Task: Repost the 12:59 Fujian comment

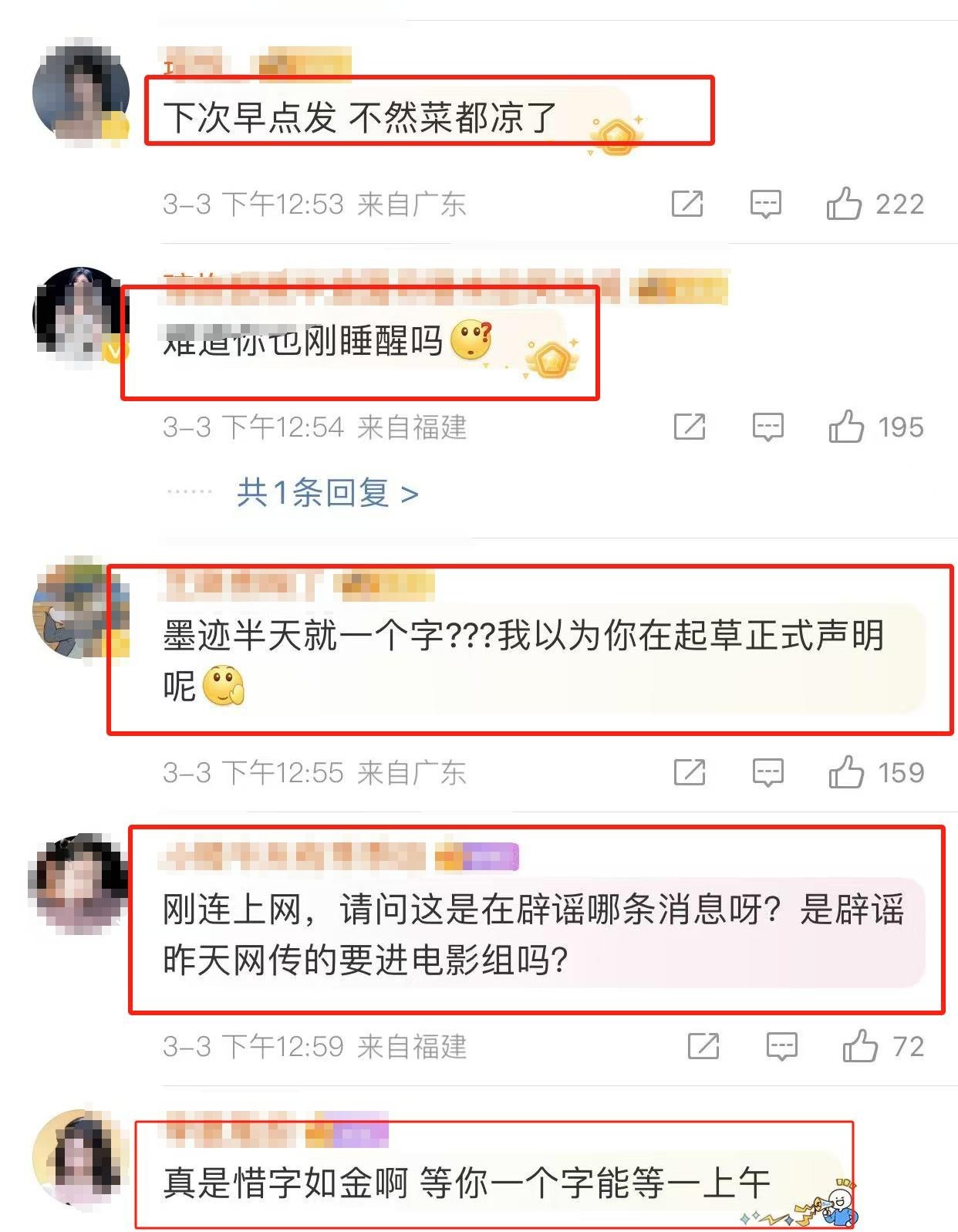Action: (703, 1047)
